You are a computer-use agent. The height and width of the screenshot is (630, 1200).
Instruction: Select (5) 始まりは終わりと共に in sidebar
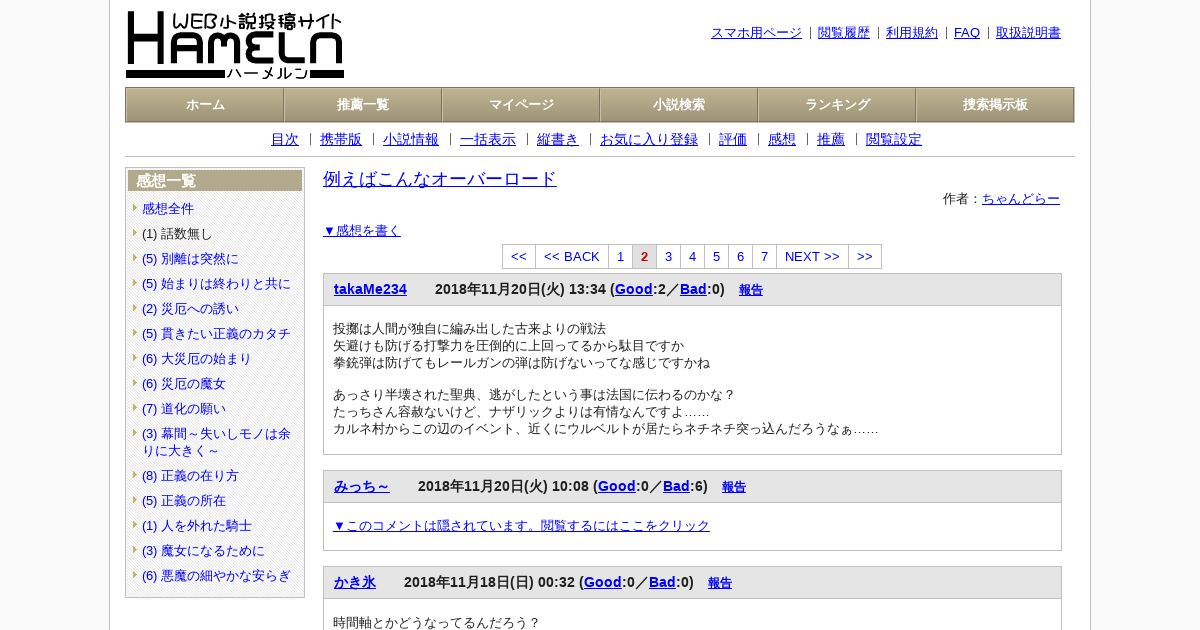pos(216,284)
